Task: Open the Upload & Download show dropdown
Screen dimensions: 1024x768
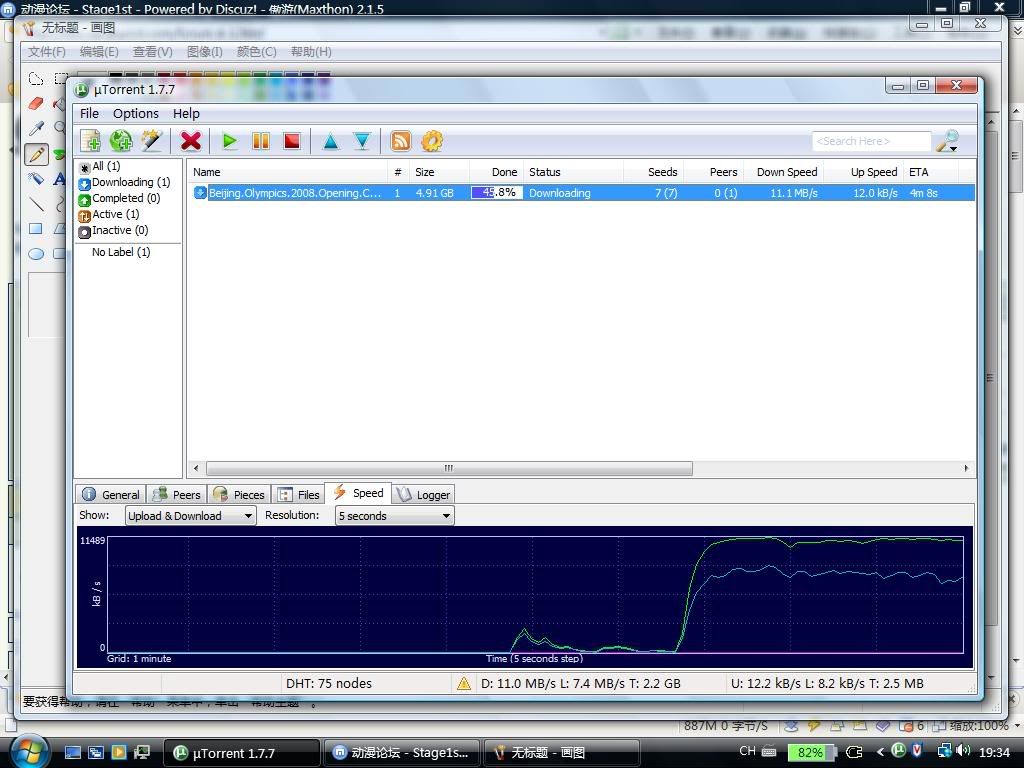Action: [190, 515]
